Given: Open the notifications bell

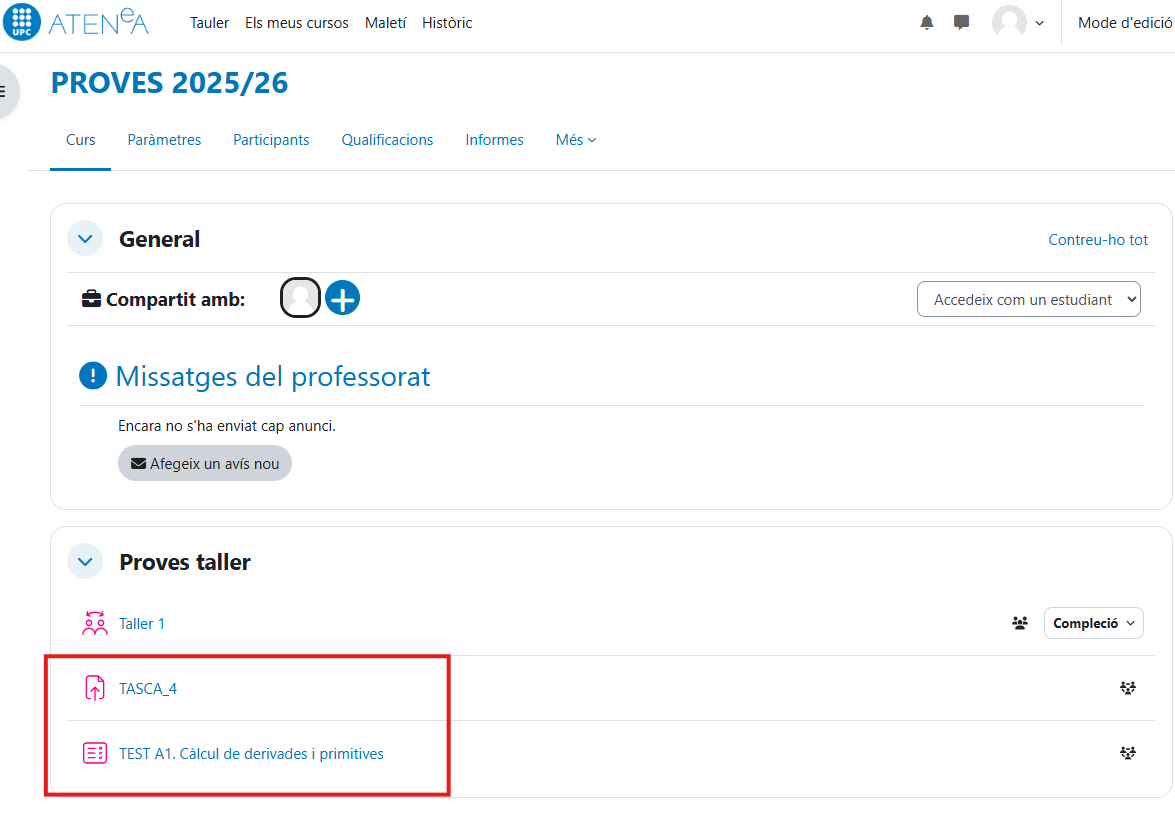Looking at the screenshot, I should [x=926, y=21].
